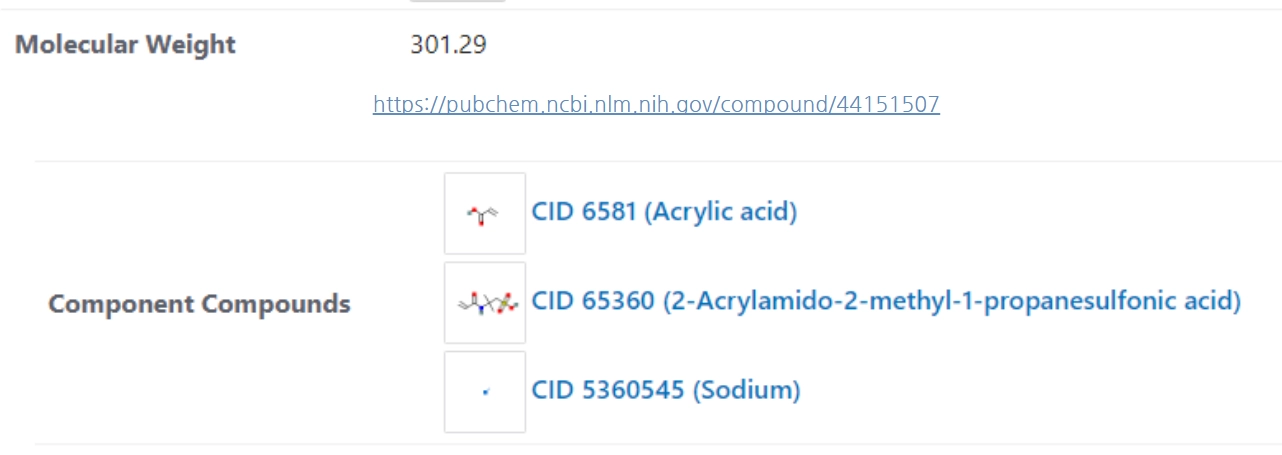This screenshot has height=455, width=1282.
Task: Click '(Sodium)' in the last component link
Action: click(x=747, y=390)
